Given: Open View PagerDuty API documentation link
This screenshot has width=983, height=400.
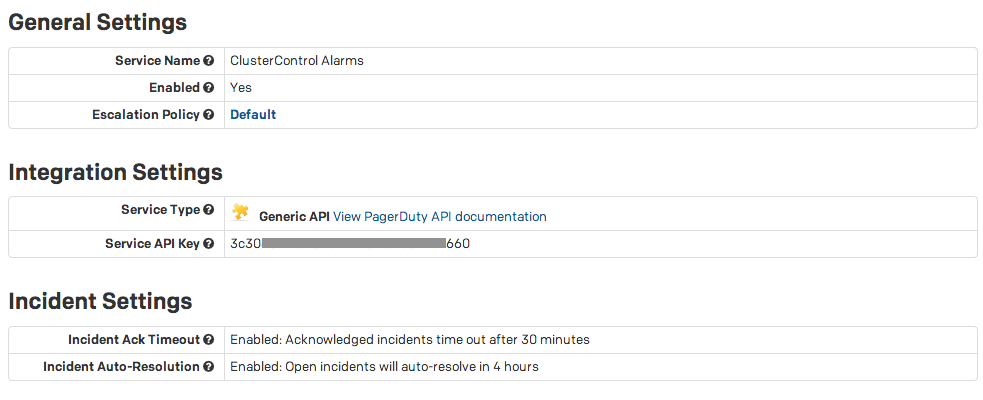Looking at the screenshot, I should point(440,216).
